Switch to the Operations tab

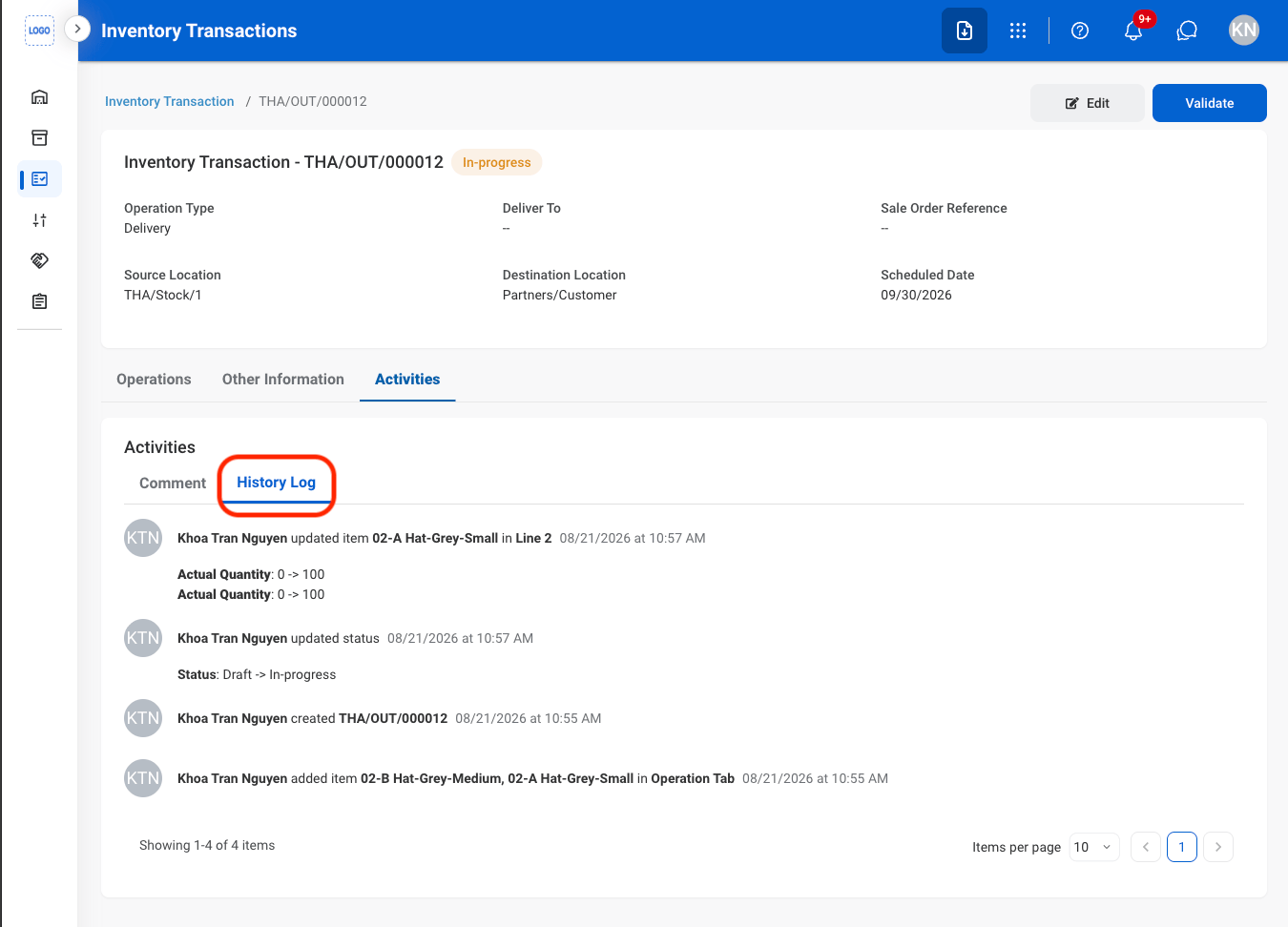(x=154, y=380)
